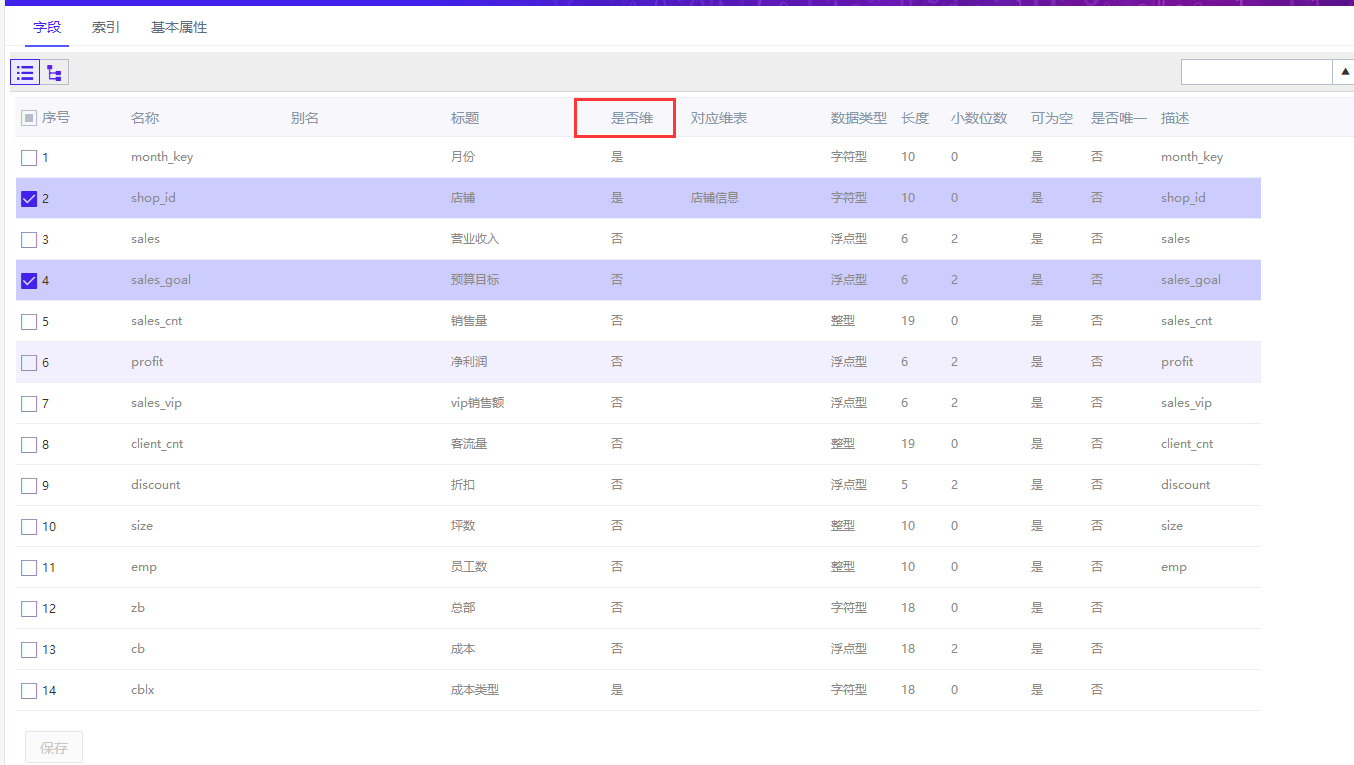Uncheck the checkbox for sales_goal row
The image size is (1354, 765).
tap(28, 280)
